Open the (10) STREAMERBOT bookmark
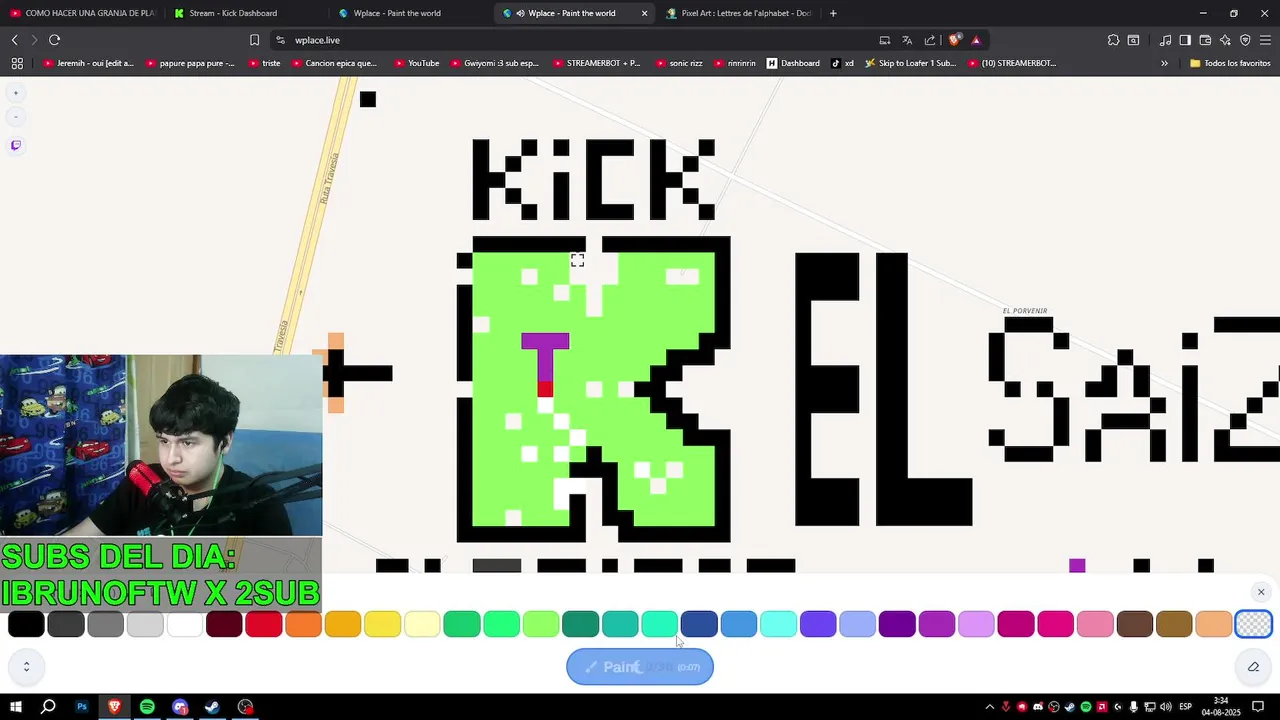 [1011, 63]
